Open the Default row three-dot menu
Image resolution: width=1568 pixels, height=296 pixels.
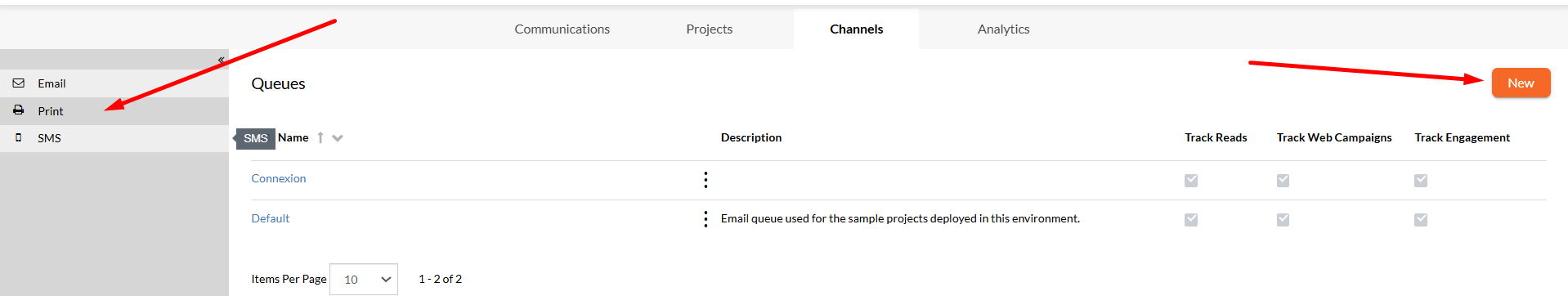pos(706,219)
